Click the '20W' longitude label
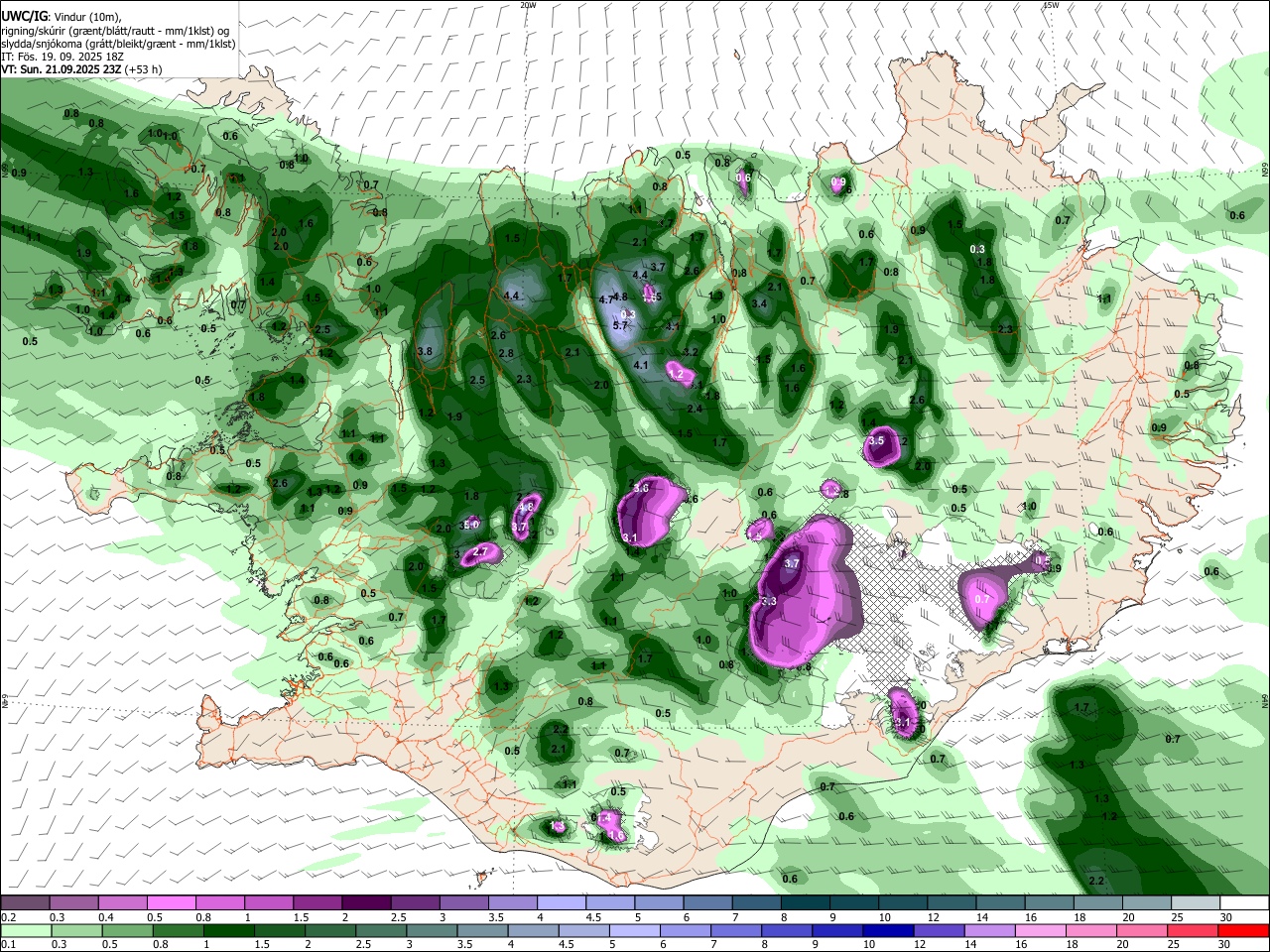Viewport: 1270px width, 952px height. tap(528, 5)
